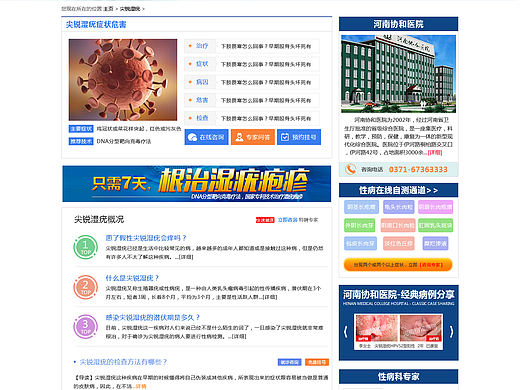The width and height of the screenshot is (520, 390).
Task: Open the article beside 症状
Action: pyautogui.click(x=266, y=64)
